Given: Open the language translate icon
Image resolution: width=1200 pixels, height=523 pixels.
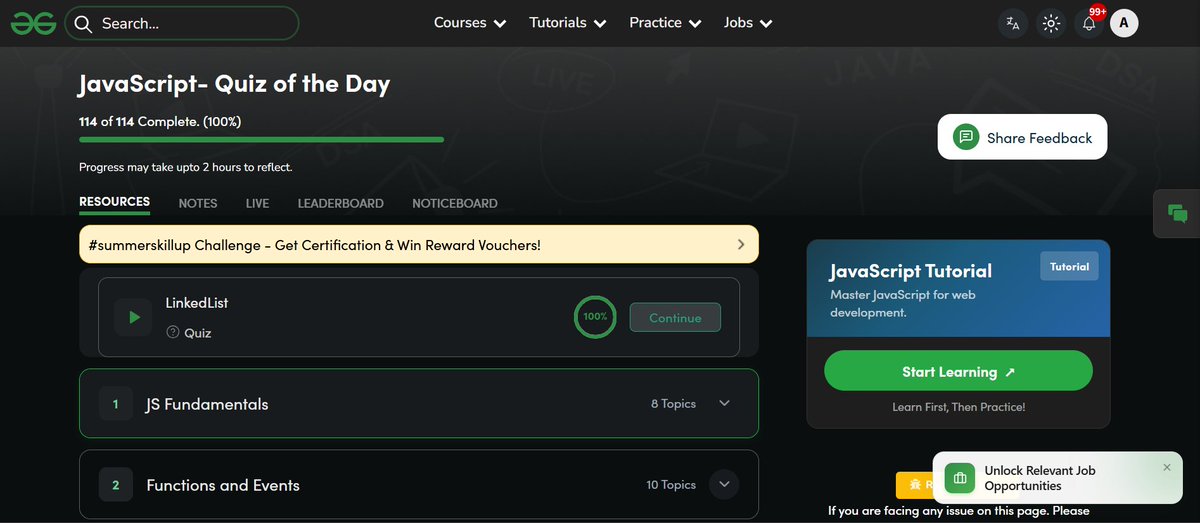Looking at the screenshot, I should point(1013,23).
